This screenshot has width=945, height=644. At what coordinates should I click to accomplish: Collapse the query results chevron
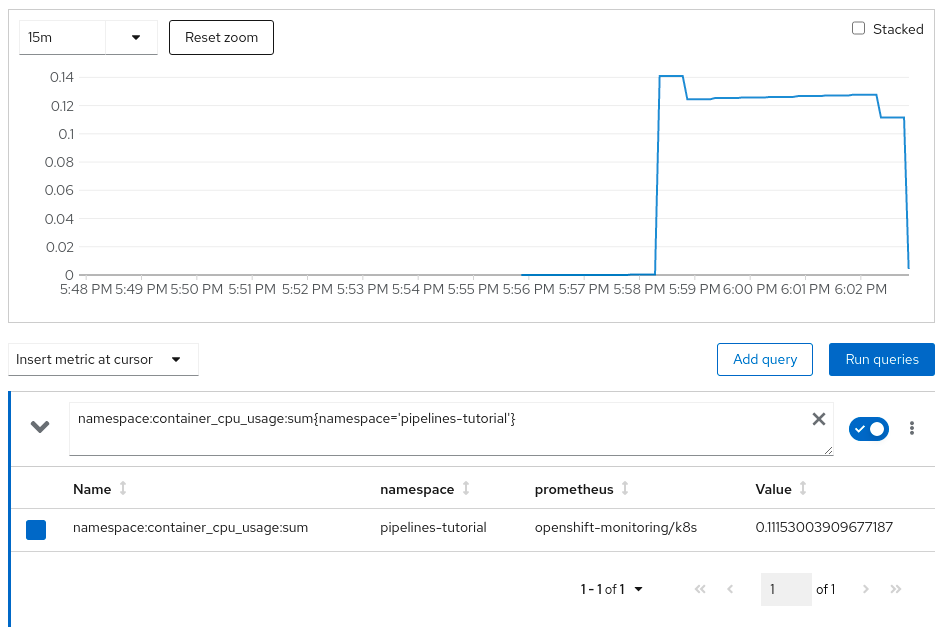[x=40, y=427]
